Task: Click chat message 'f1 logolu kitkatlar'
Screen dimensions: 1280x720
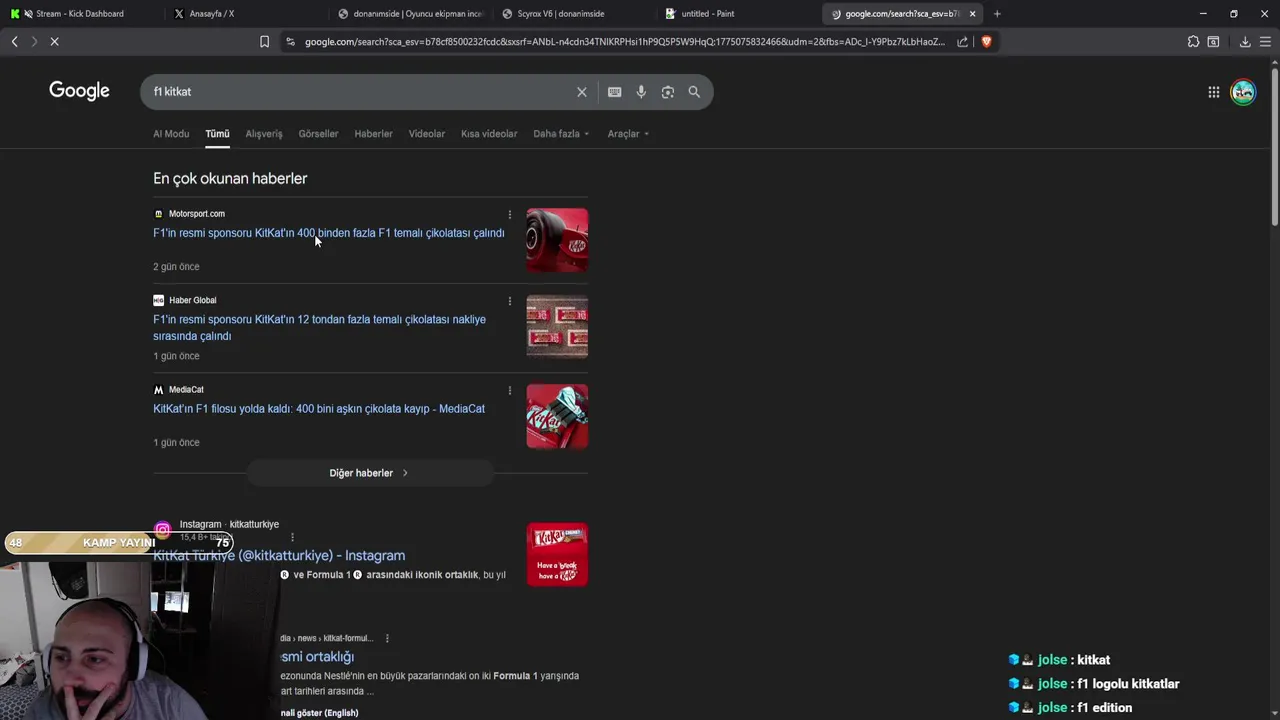Action: (x=1128, y=684)
